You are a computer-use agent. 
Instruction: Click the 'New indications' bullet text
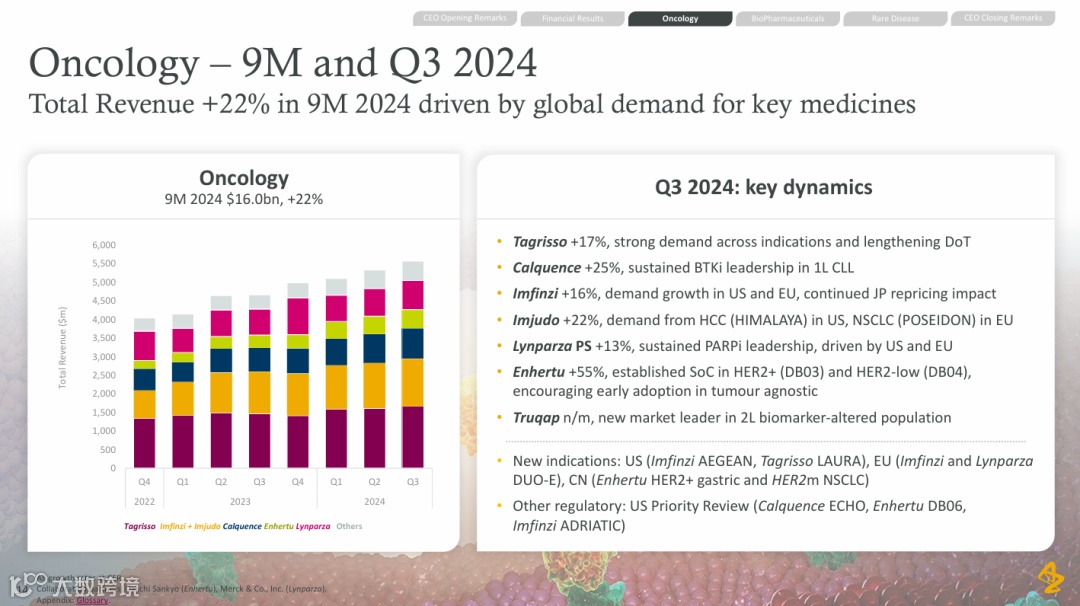point(773,470)
